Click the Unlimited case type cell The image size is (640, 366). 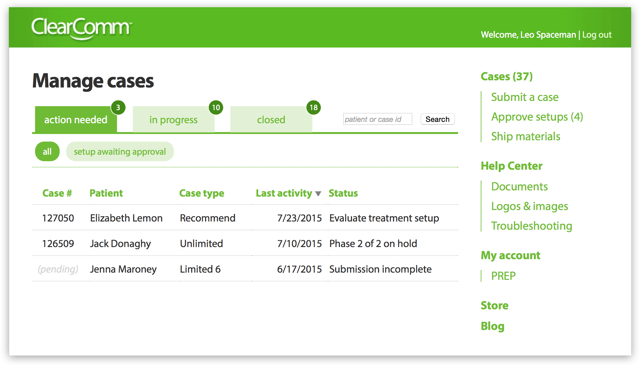pos(201,244)
